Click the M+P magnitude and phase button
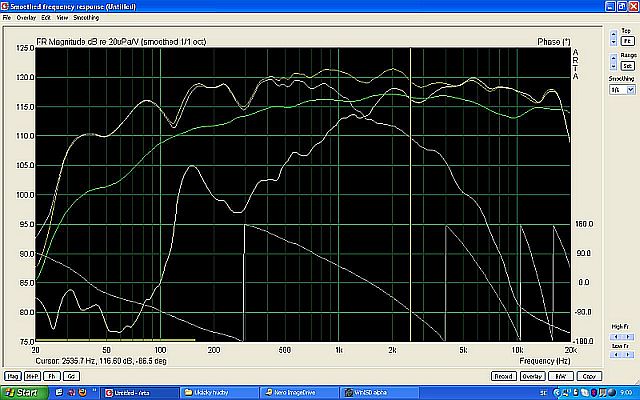The image size is (640, 400). pyautogui.click(x=32, y=376)
